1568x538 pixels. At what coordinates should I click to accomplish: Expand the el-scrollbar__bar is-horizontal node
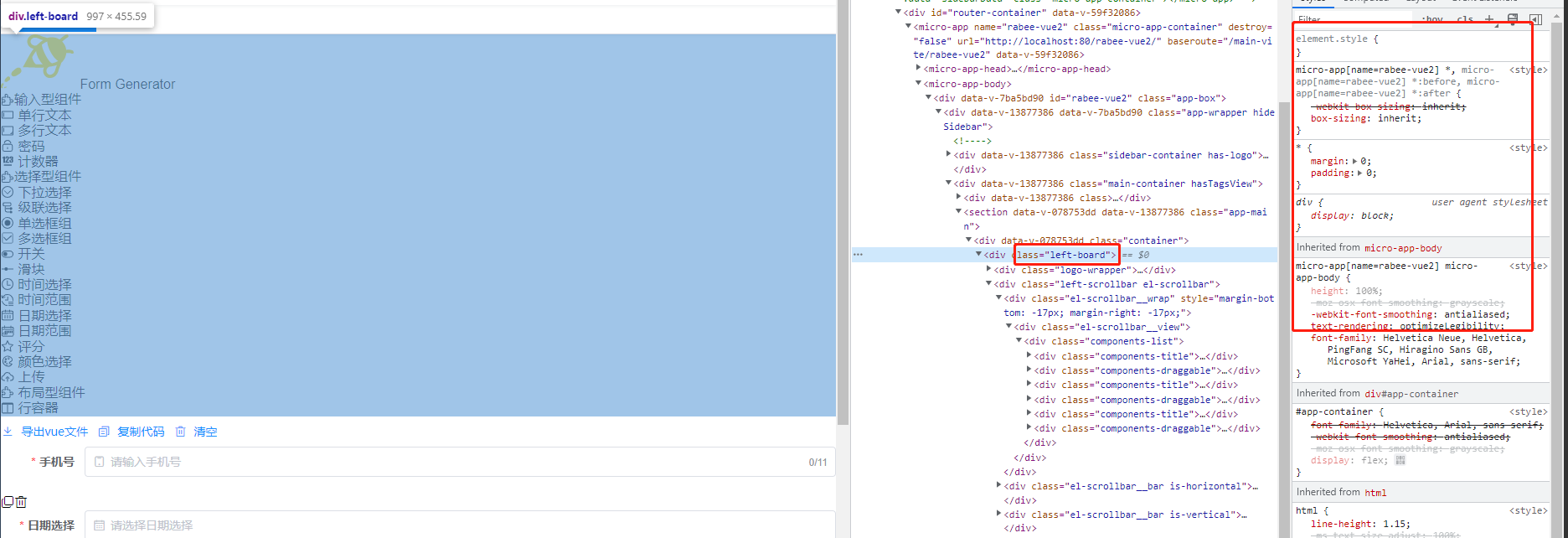click(998, 486)
